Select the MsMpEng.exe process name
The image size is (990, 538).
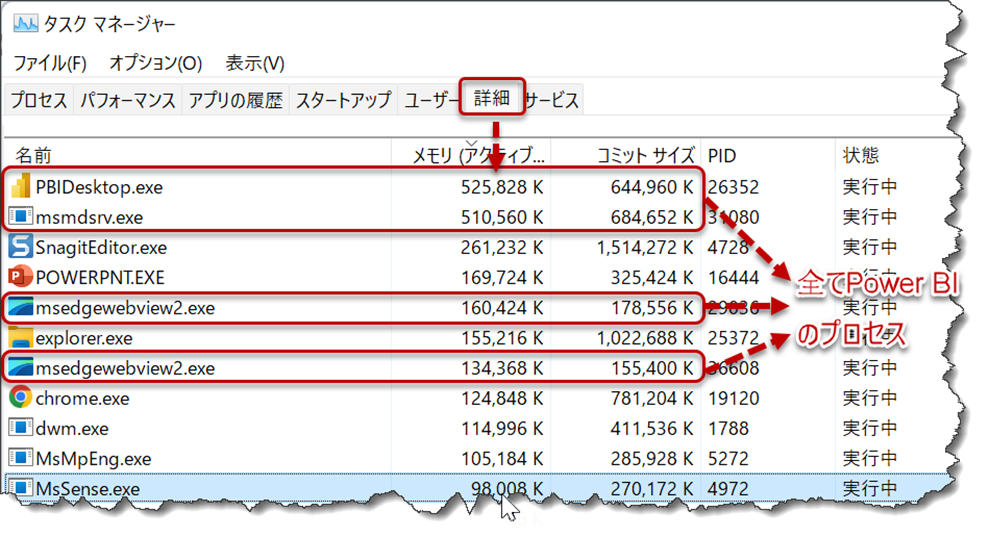pyautogui.click(x=93, y=459)
